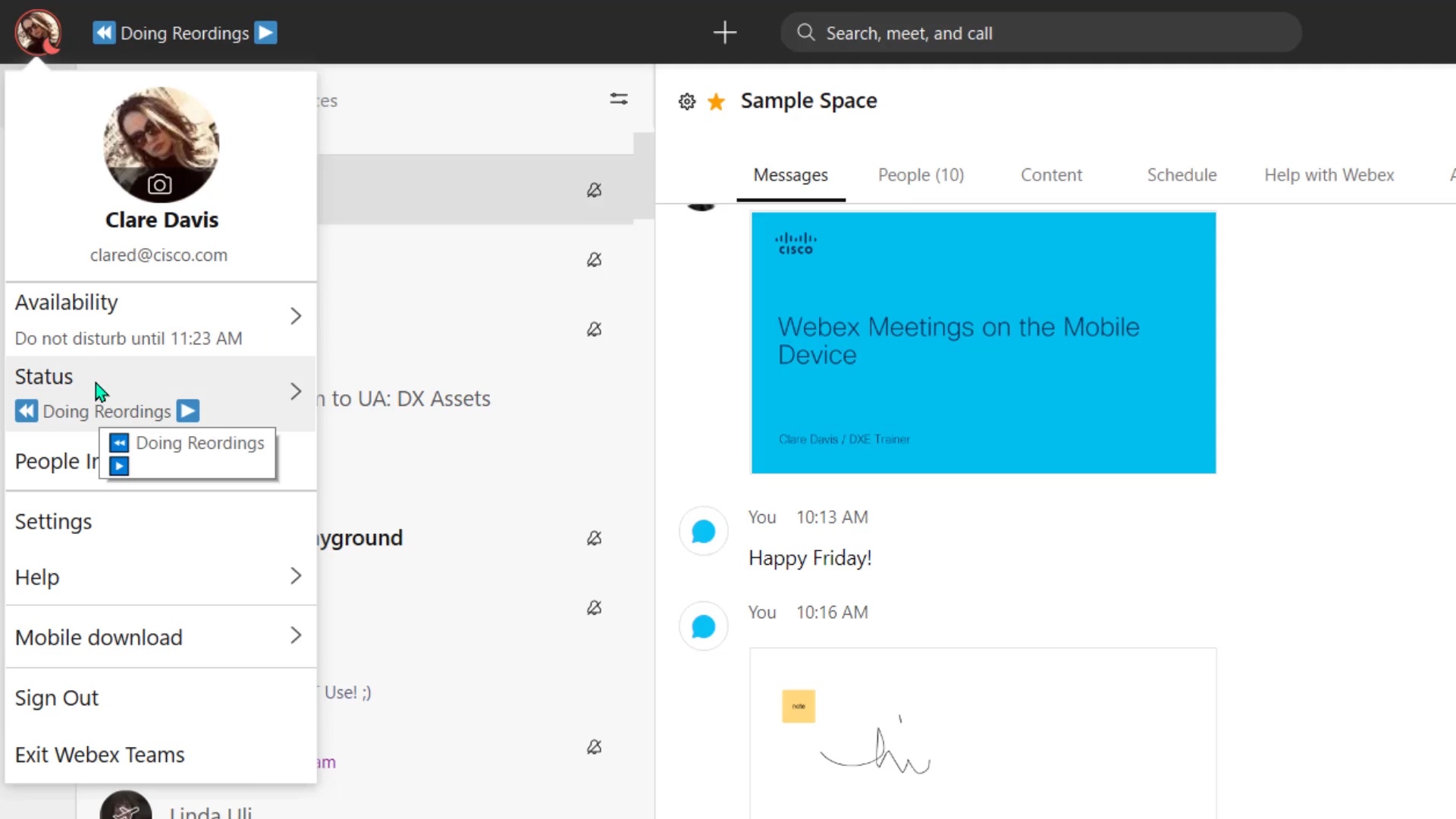Viewport: 1456px width, 819px height.
Task: Switch to the People (10) tab
Action: pos(921,174)
